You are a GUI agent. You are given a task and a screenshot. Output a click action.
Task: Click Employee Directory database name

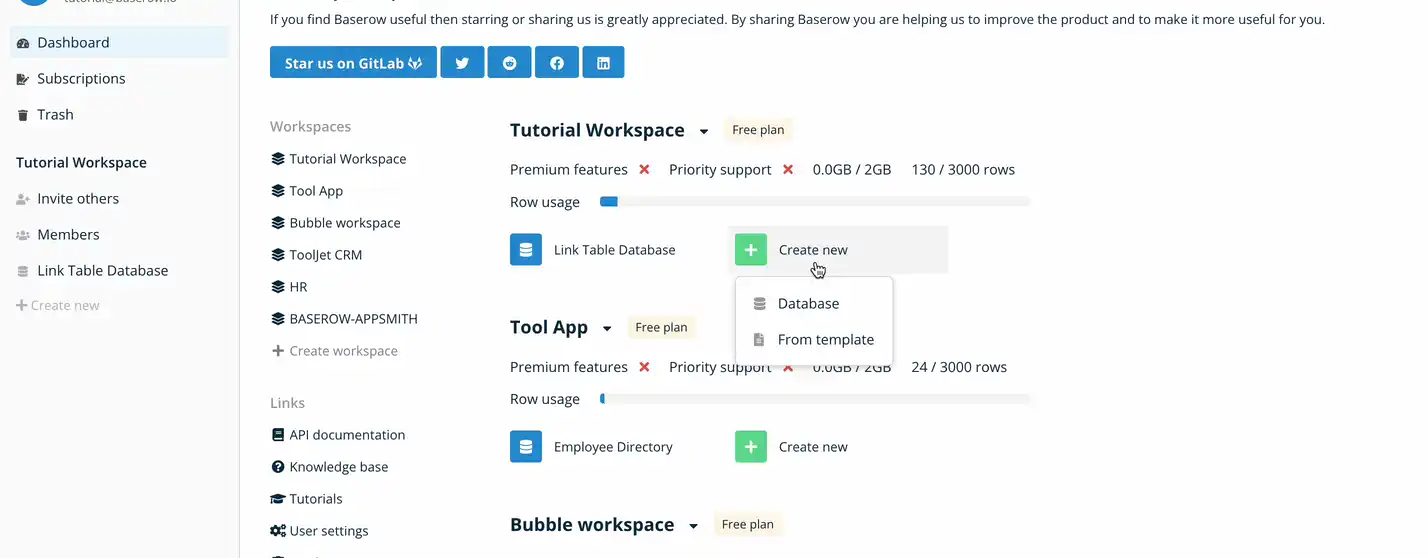(x=613, y=447)
